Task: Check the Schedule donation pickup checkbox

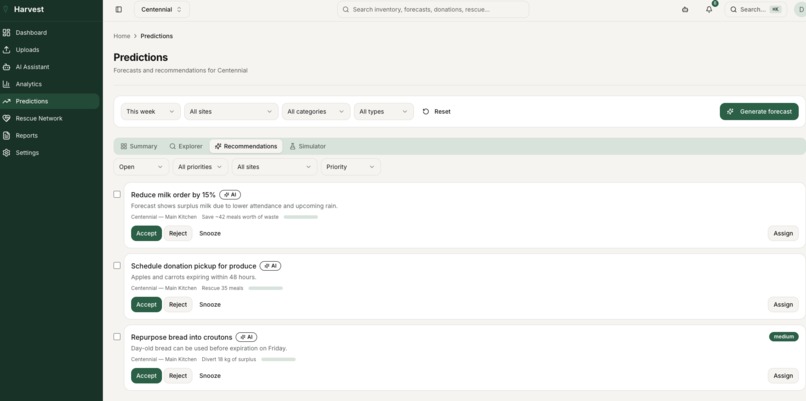Action: coord(117,265)
